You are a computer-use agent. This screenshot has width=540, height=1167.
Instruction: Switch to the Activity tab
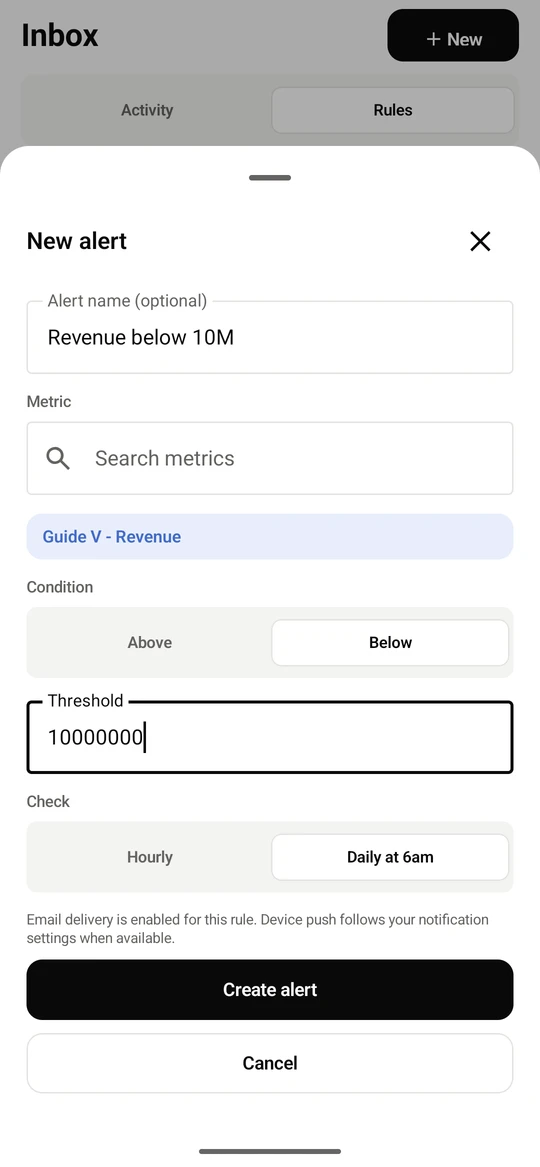147,110
